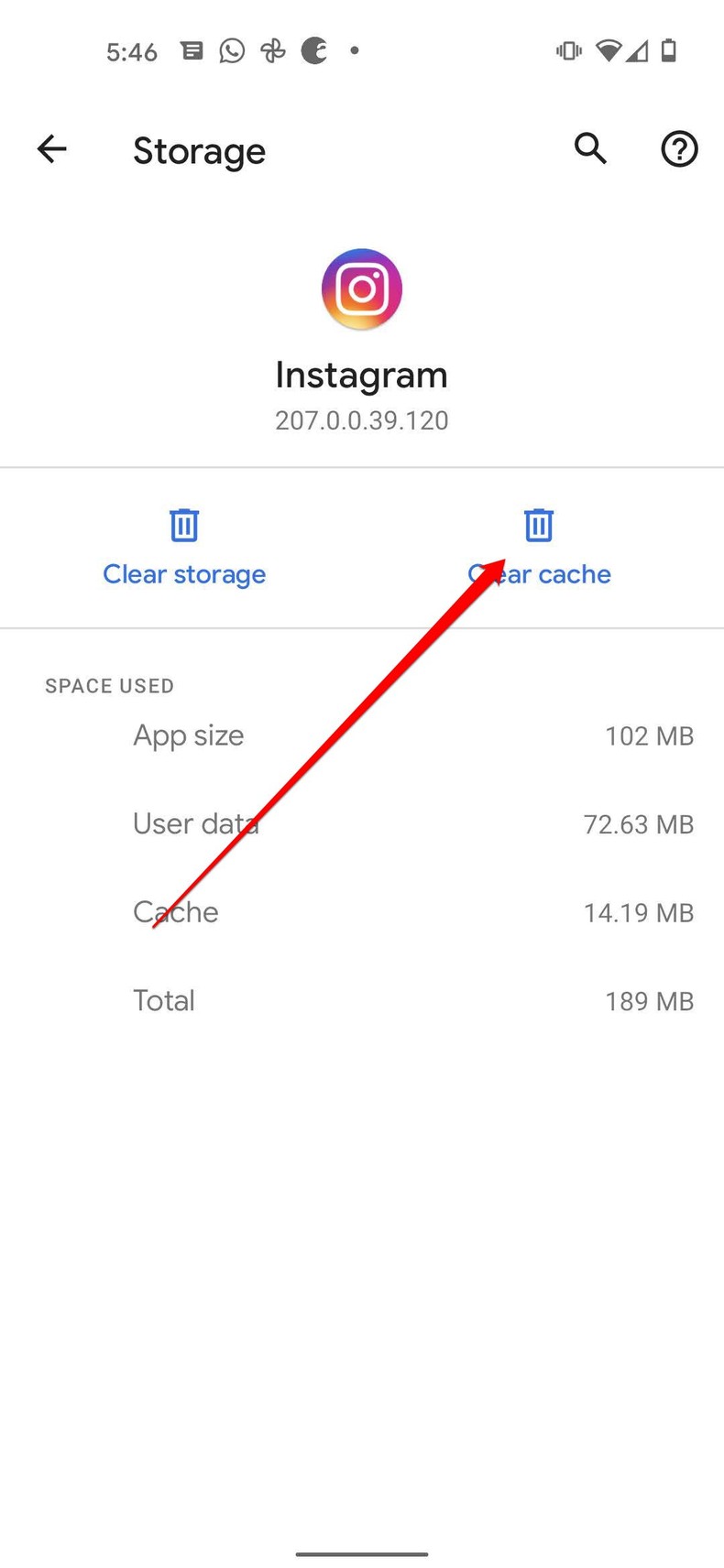Tap the vibrate mode status icon
The width and height of the screenshot is (724, 1568).
tap(568, 51)
